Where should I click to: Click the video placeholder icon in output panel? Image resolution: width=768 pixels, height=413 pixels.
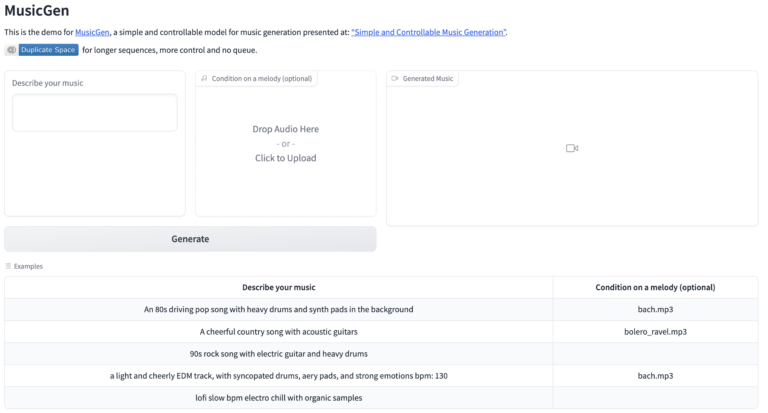[572, 148]
